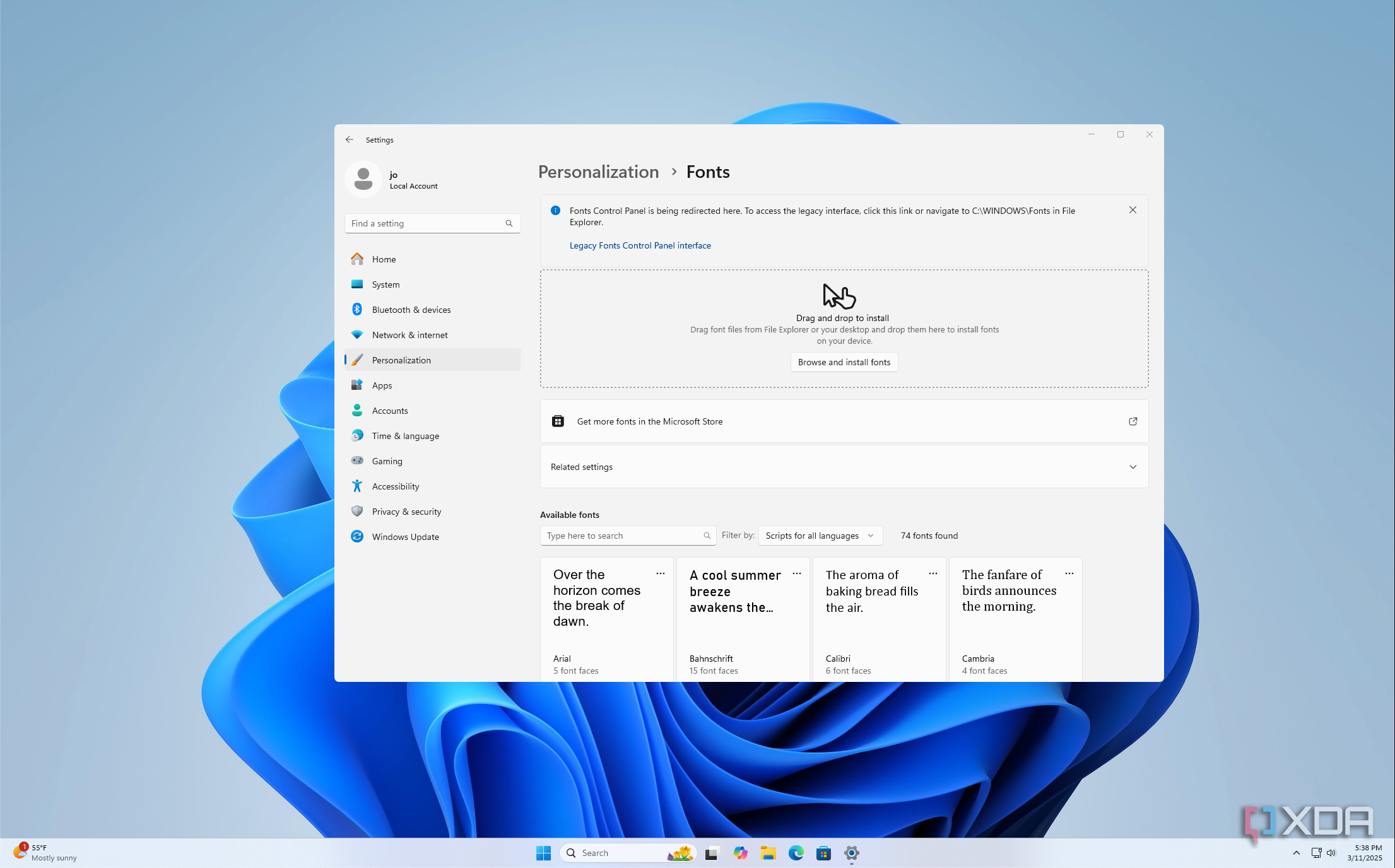This screenshot has height=868, width=1395.
Task: Click the search magnifier in Find a setting
Action: pyautogui.click(x=509, y=223)
